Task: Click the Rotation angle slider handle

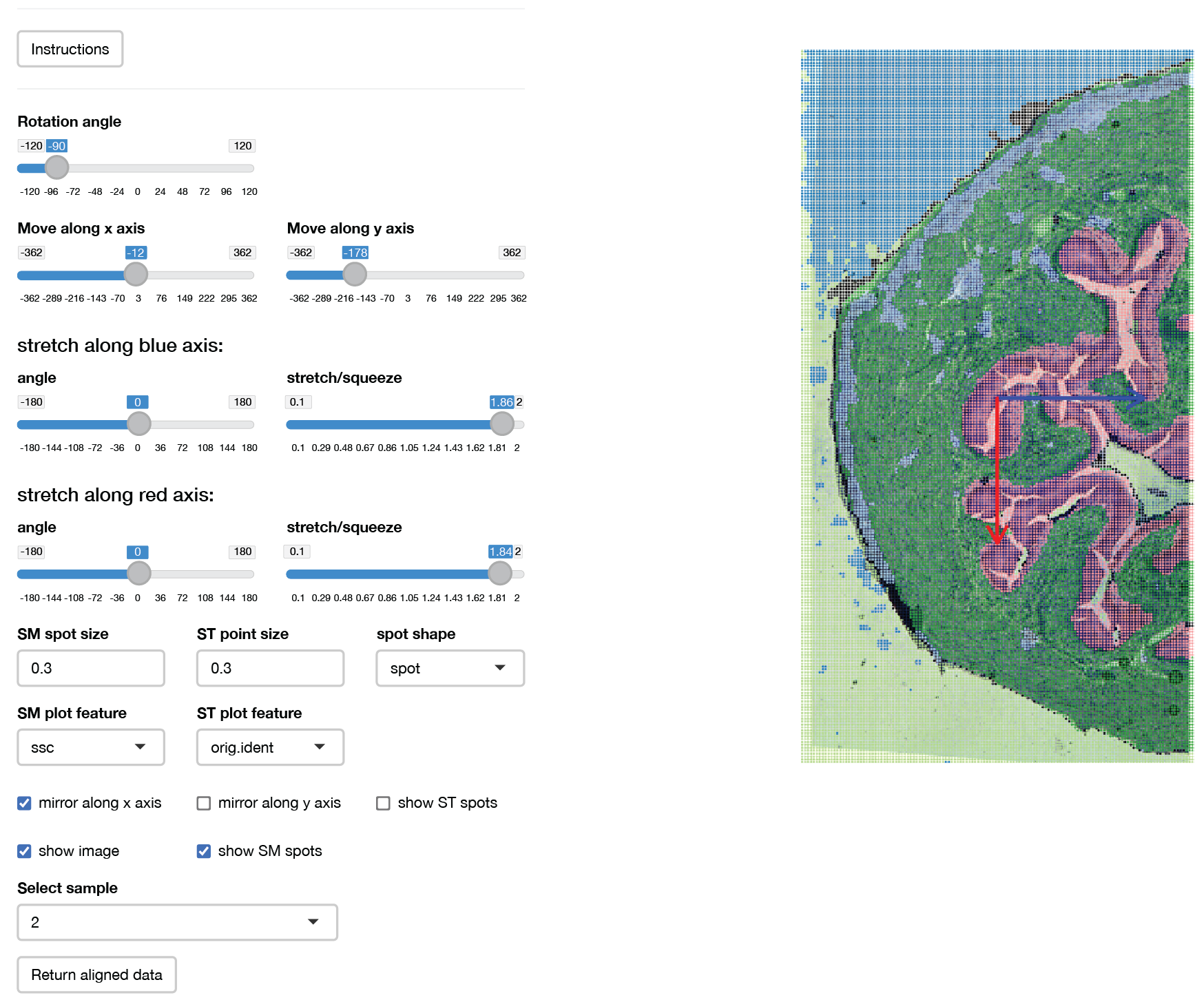Action: click(x=56, y=167)
